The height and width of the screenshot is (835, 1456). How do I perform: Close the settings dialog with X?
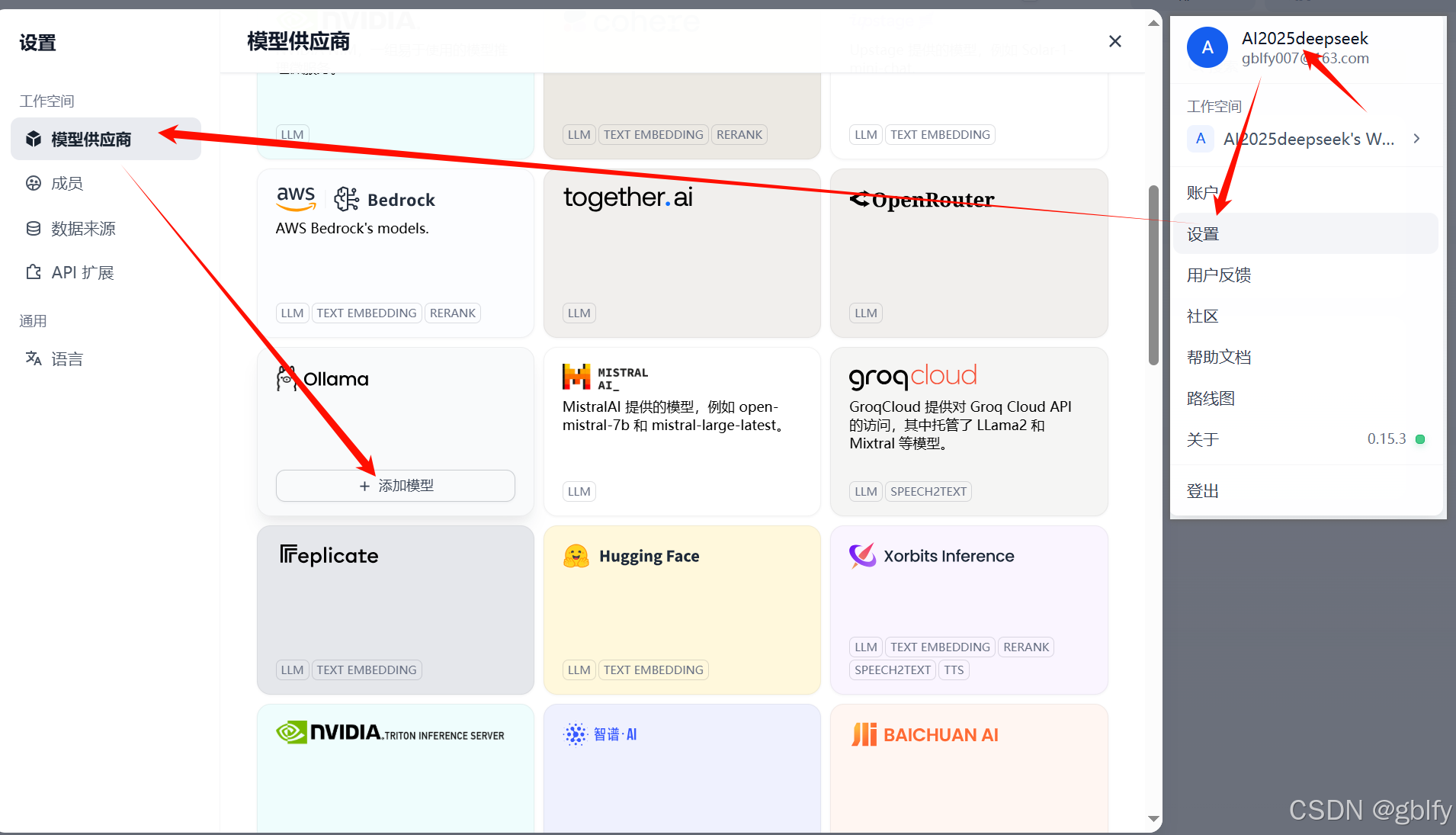click(1114, 41)
